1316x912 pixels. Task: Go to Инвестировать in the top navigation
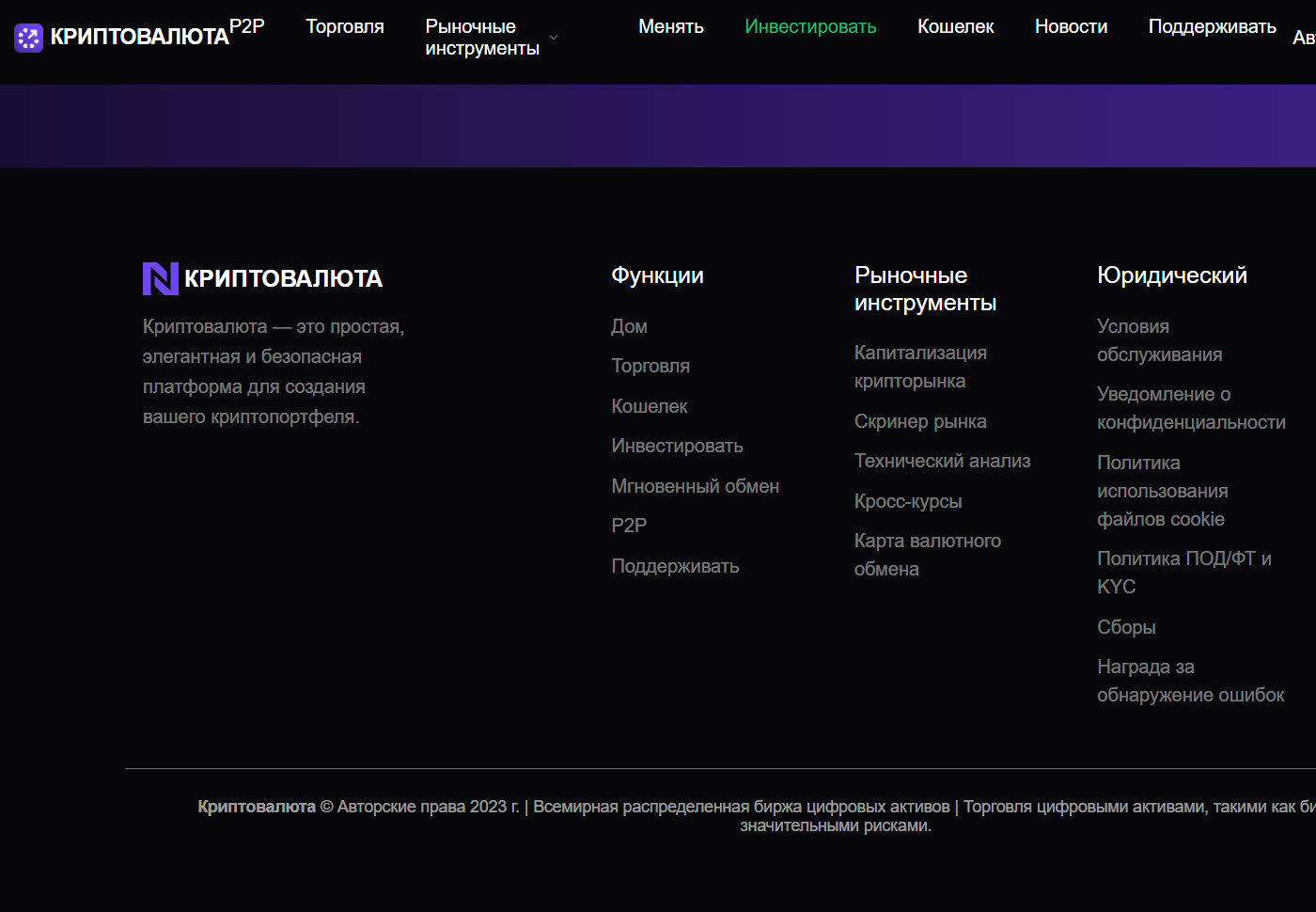click(810, 26)
